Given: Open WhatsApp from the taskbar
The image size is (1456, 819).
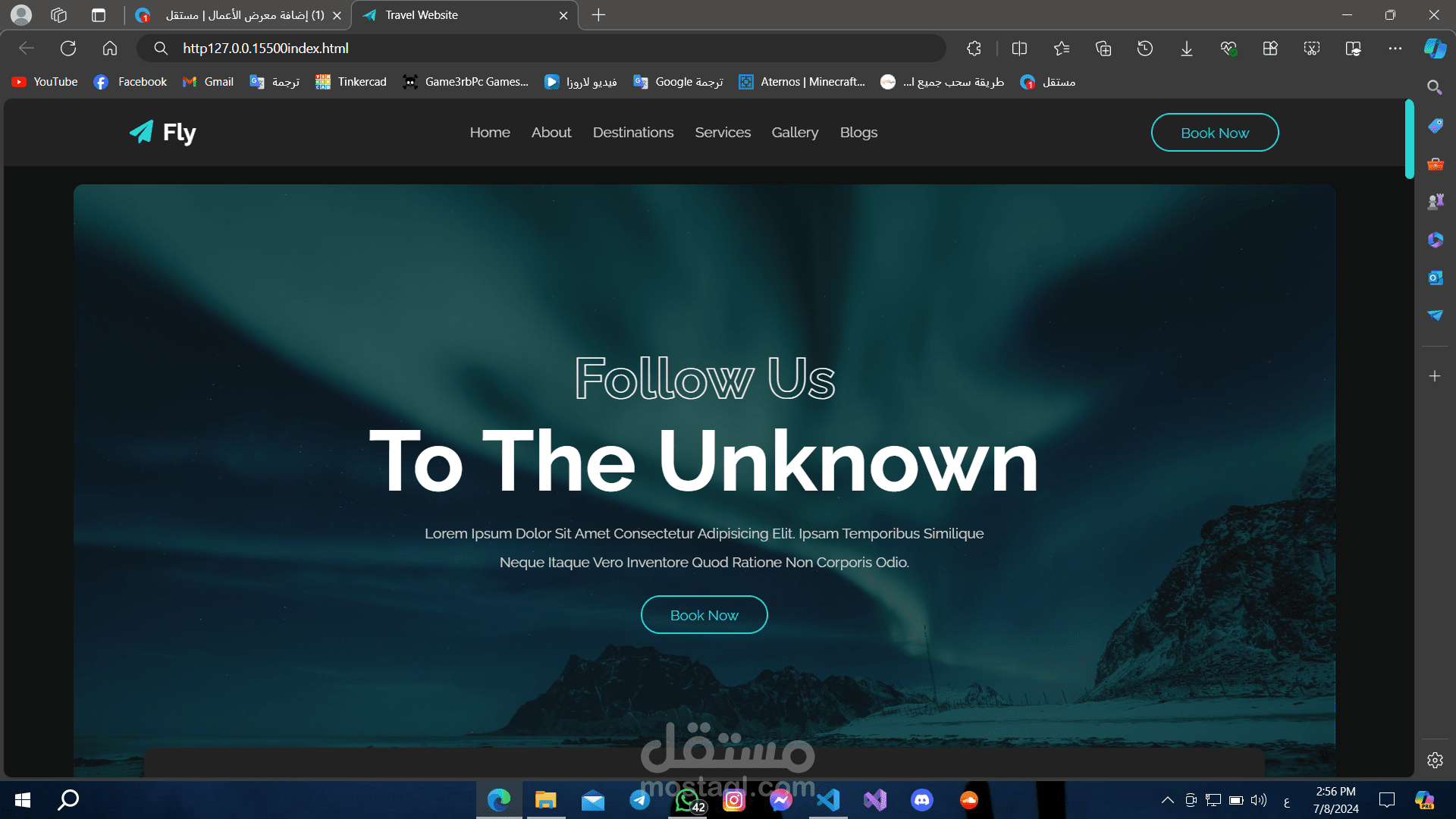Looking at the screenshot, I should (688, 800).
